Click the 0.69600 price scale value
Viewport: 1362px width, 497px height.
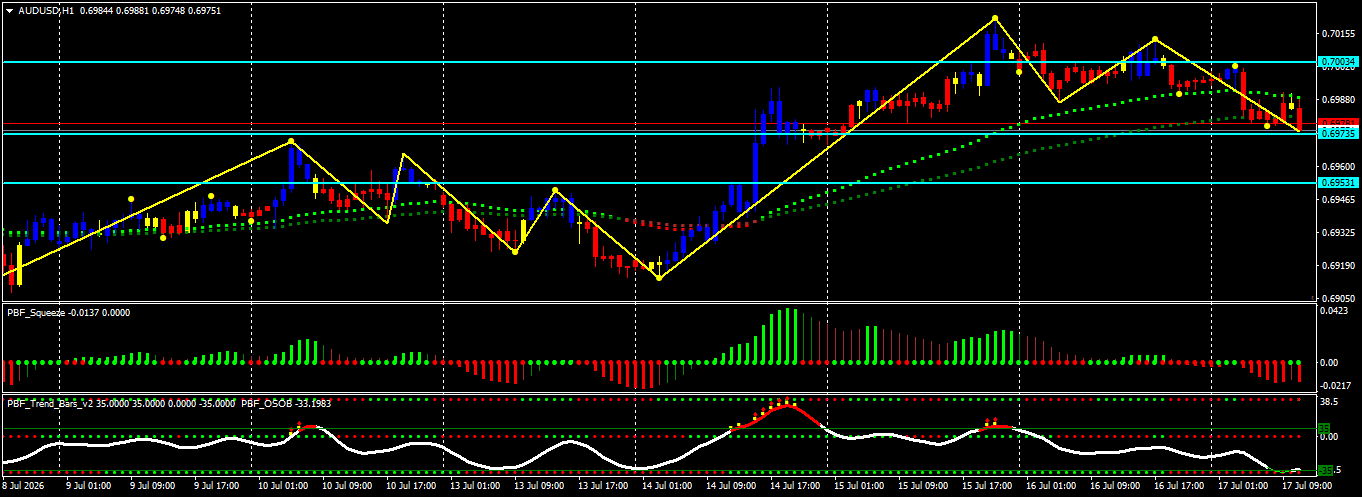point(1339,166)
